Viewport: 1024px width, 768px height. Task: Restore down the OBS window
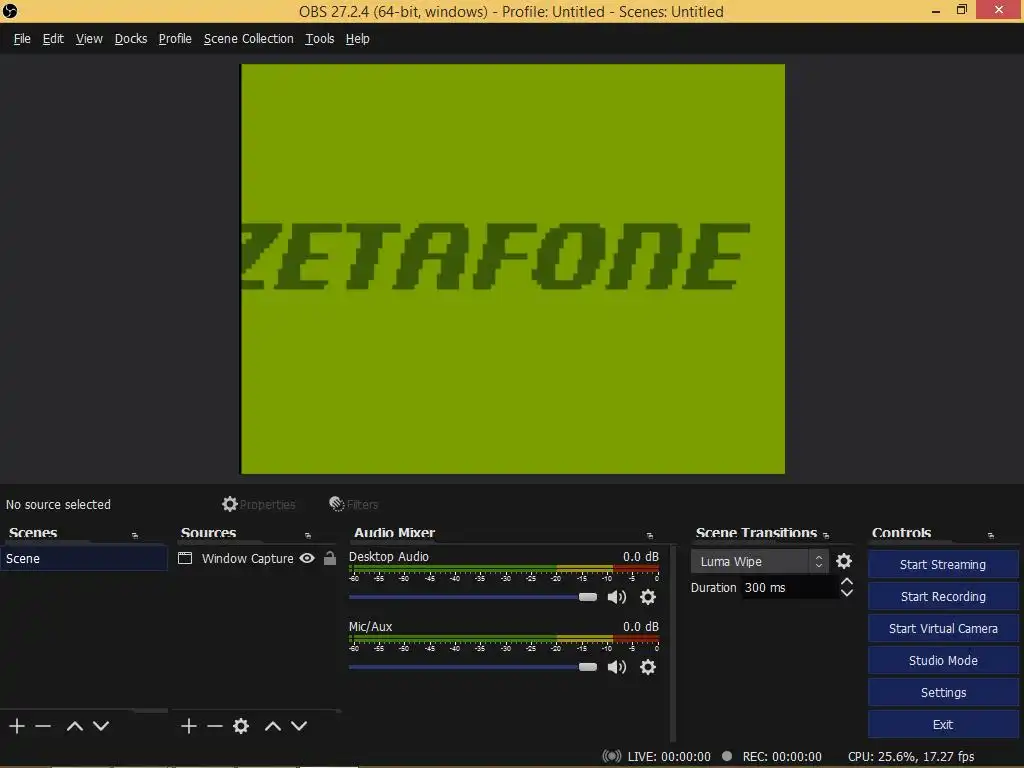click(961, 10)
